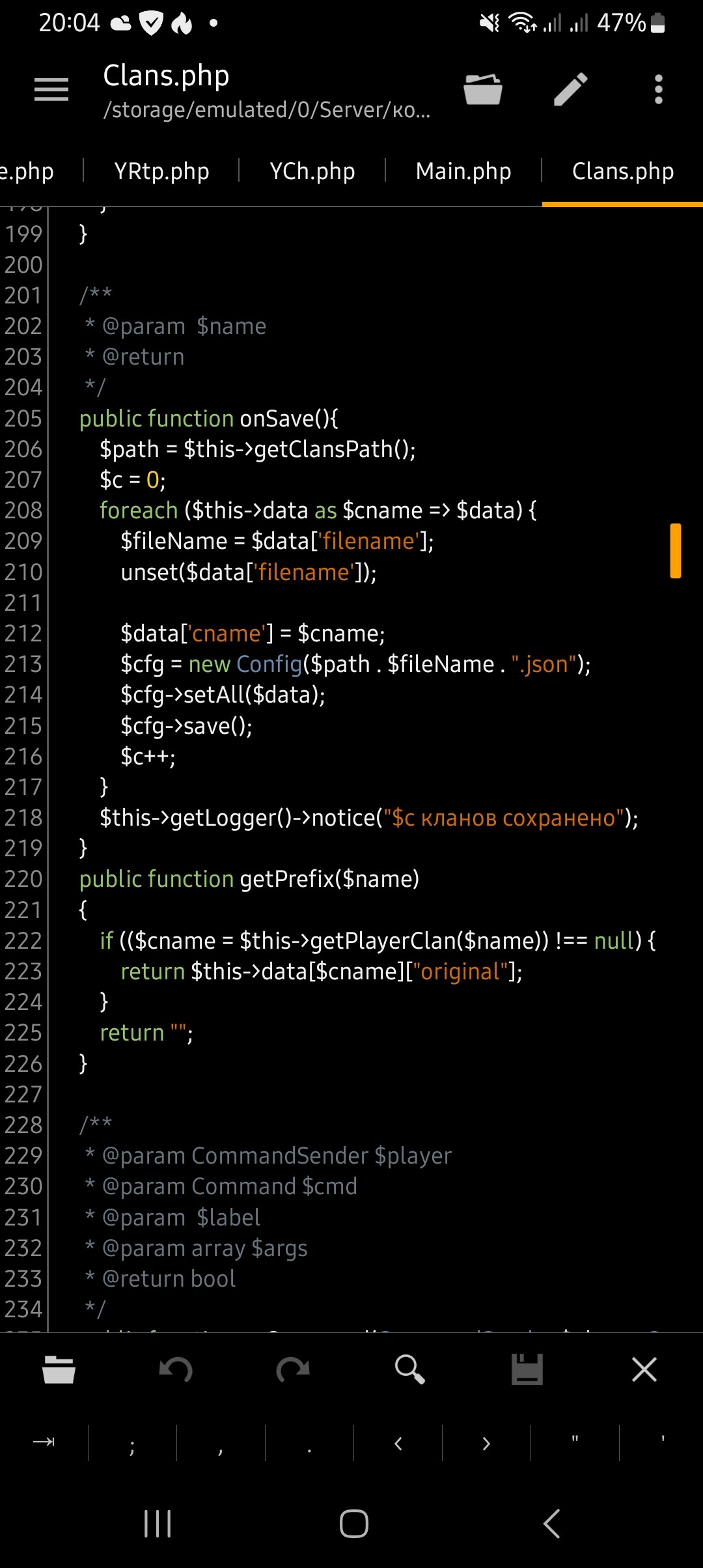Toggle edit mode with pencil icon
Image resolution: width=703 pixels, height=1568 pixels.
(571, 89)
